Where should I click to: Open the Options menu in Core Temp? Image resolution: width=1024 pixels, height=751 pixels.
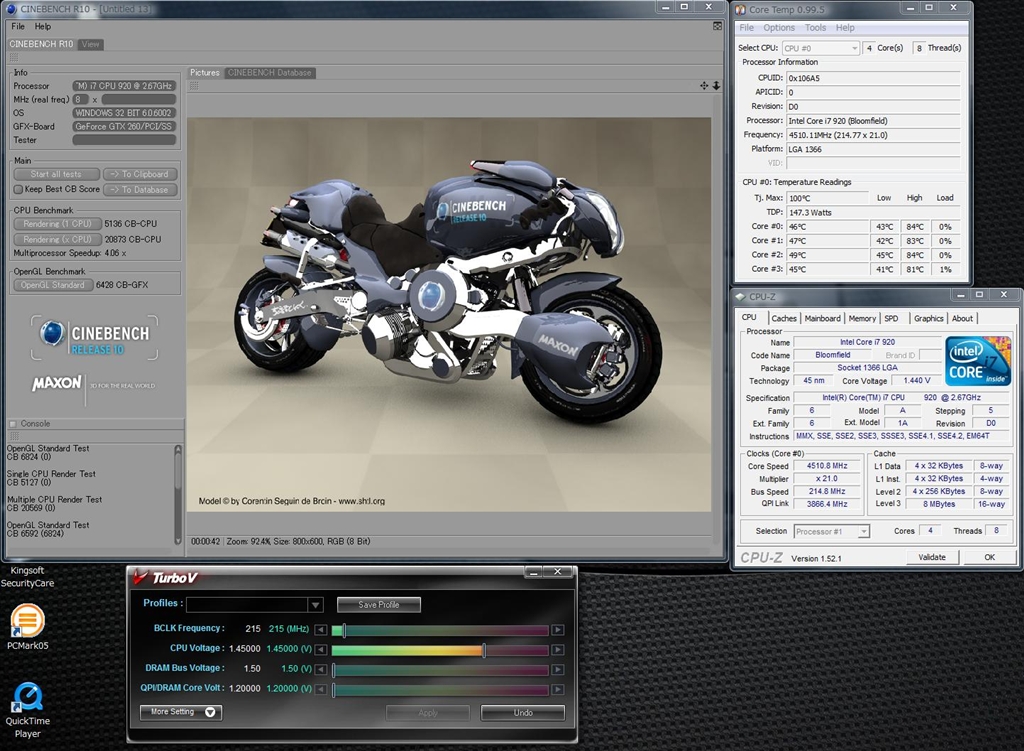coord(779,28)
